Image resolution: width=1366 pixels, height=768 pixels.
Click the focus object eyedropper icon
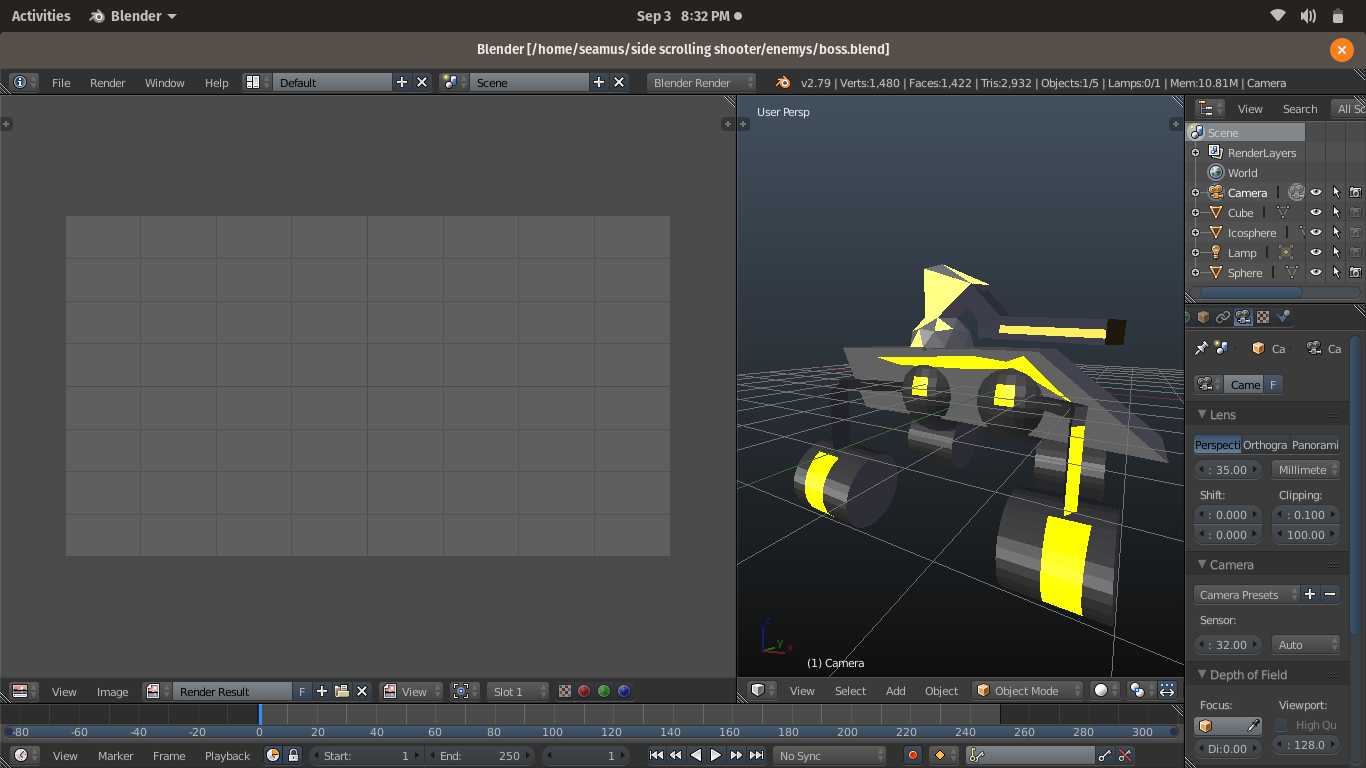coord(1253,726)
